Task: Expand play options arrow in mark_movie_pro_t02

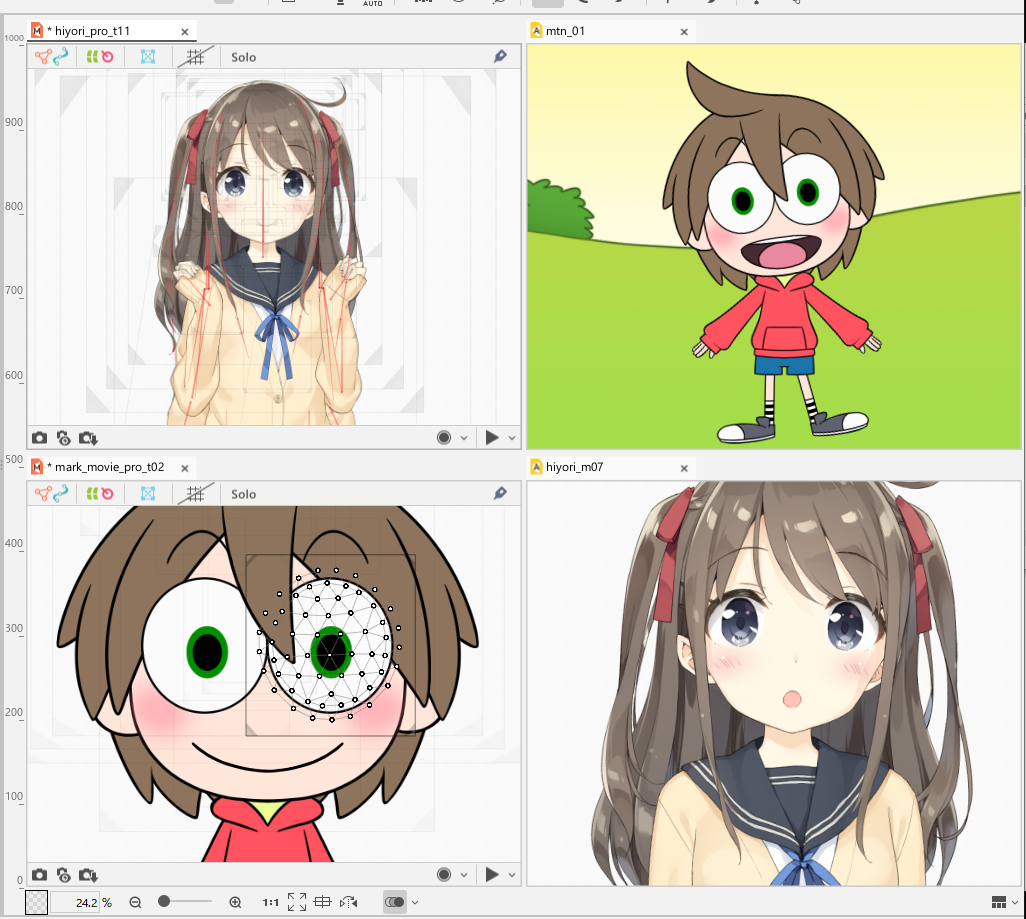Action: point(512,875)
